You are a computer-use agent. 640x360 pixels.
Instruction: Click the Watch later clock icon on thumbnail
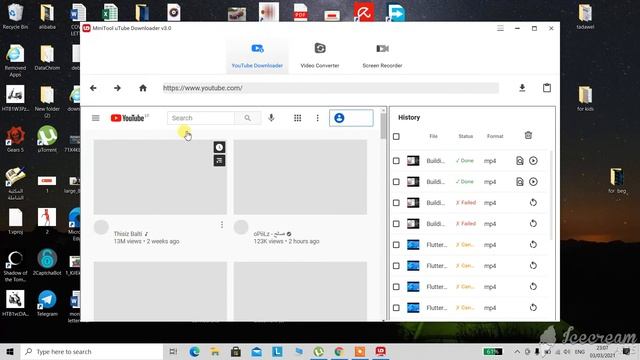pyautogui.click(x=219, y=147)
